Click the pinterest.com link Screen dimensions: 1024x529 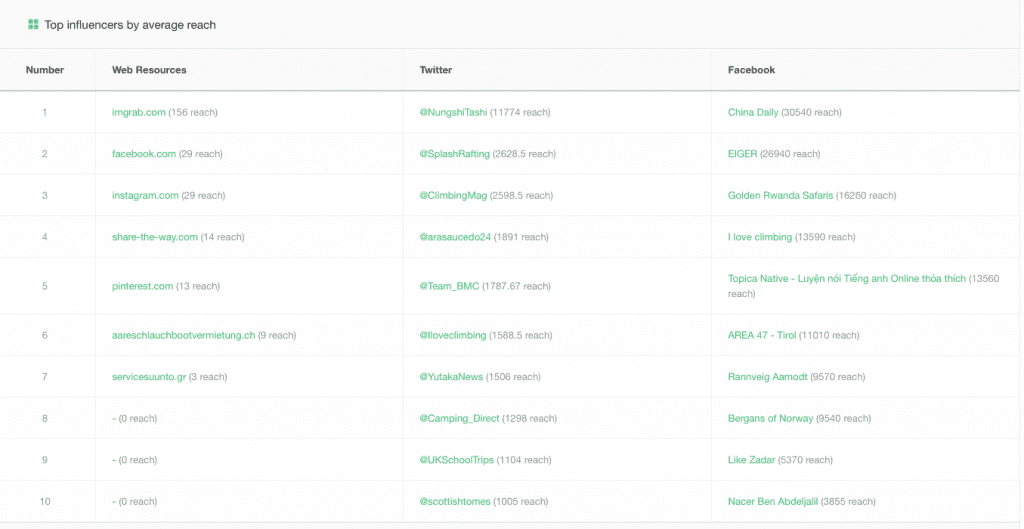[142, 286]
